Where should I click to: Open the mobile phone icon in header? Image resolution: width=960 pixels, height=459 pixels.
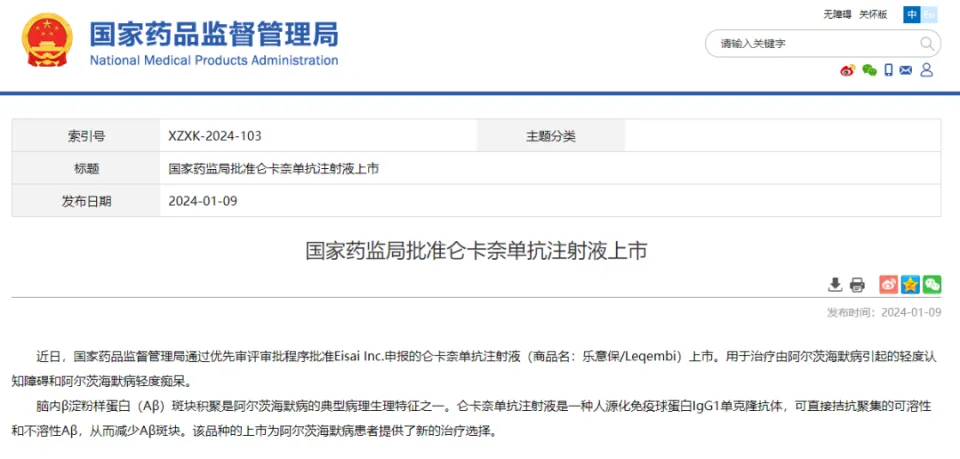click(888, 70)
